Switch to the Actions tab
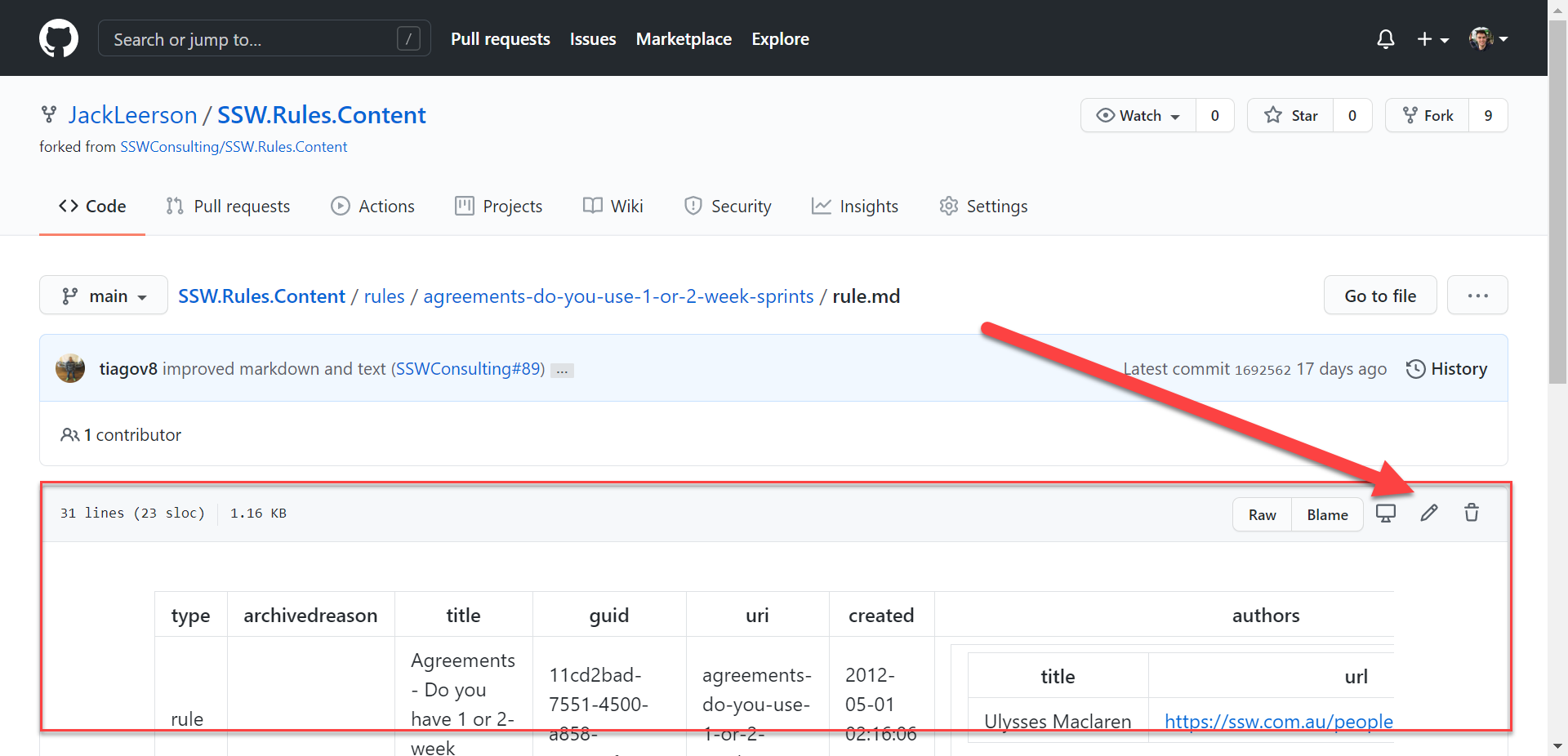The width and height of the screenshot is (1568, 756). pyautogui.click(x=372, y=207)
